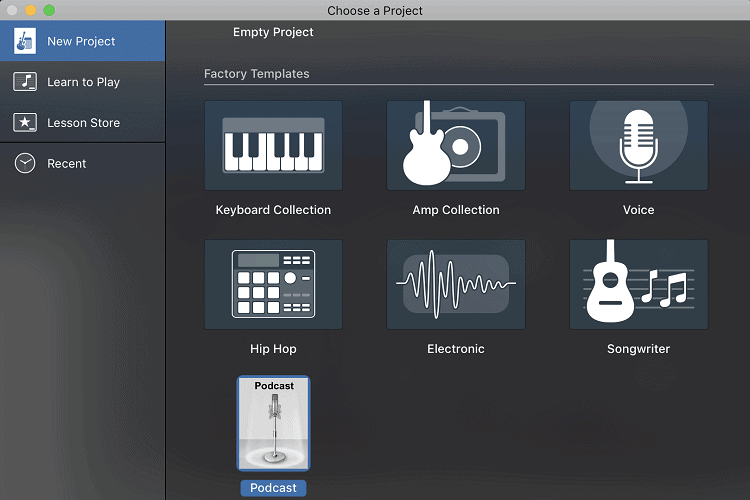Choose the Electronic waveform template icon
Viewport: 750px width, 500px height.
click(x=456, y=284)
